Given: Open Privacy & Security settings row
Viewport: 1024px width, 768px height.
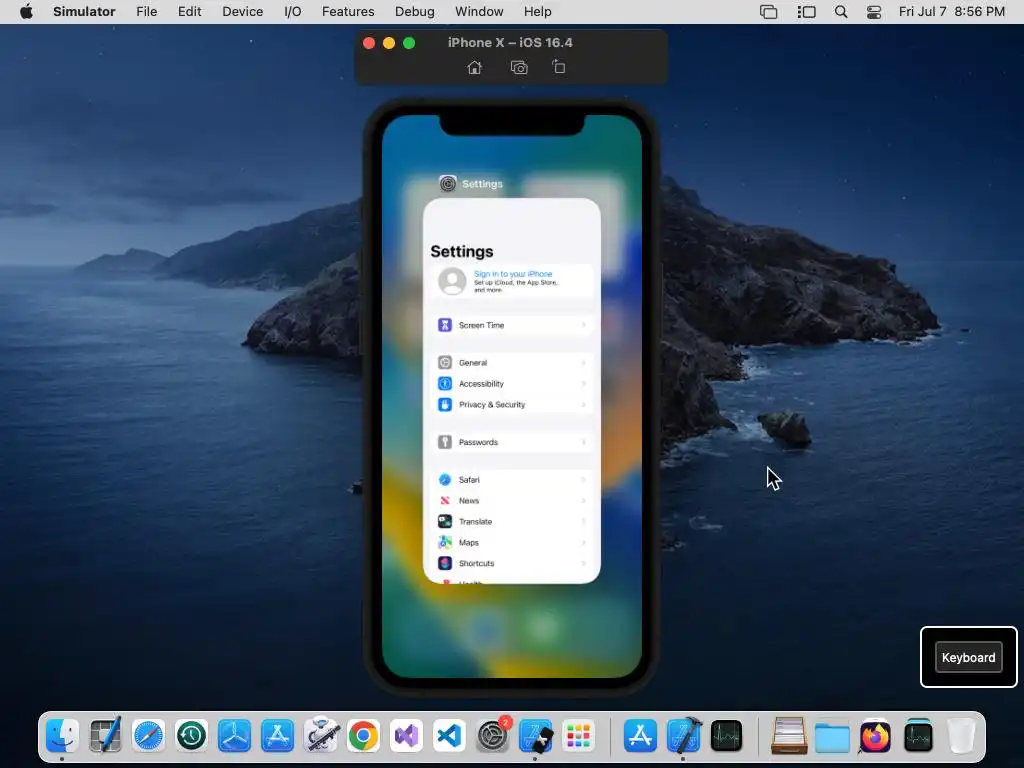Looking at the screenshot, I should (511, 404).
